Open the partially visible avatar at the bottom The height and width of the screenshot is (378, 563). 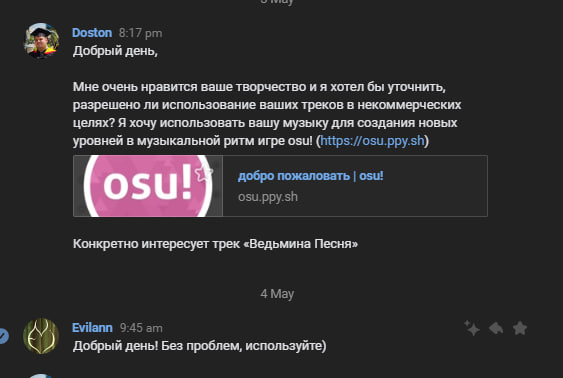point(41,375)
